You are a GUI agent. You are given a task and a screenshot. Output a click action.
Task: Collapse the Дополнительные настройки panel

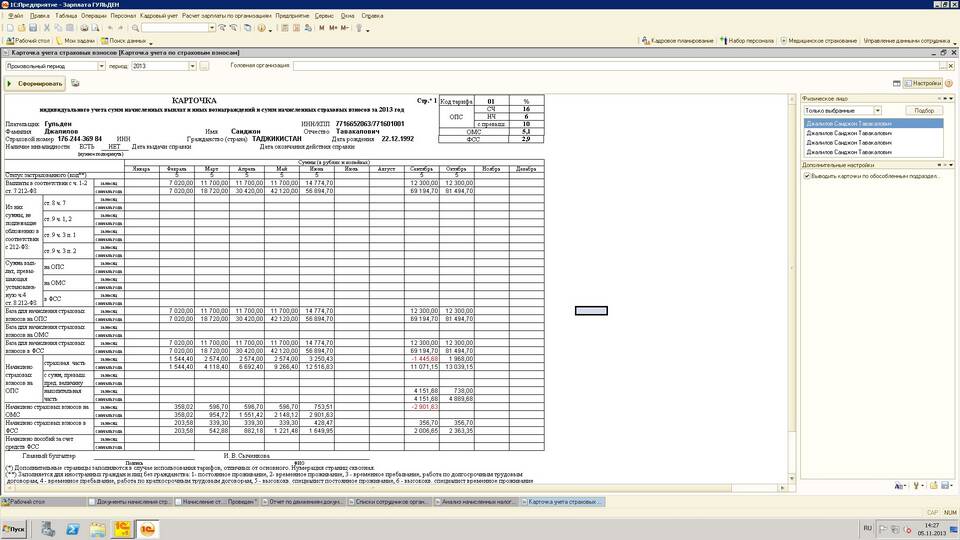(951, 165)
